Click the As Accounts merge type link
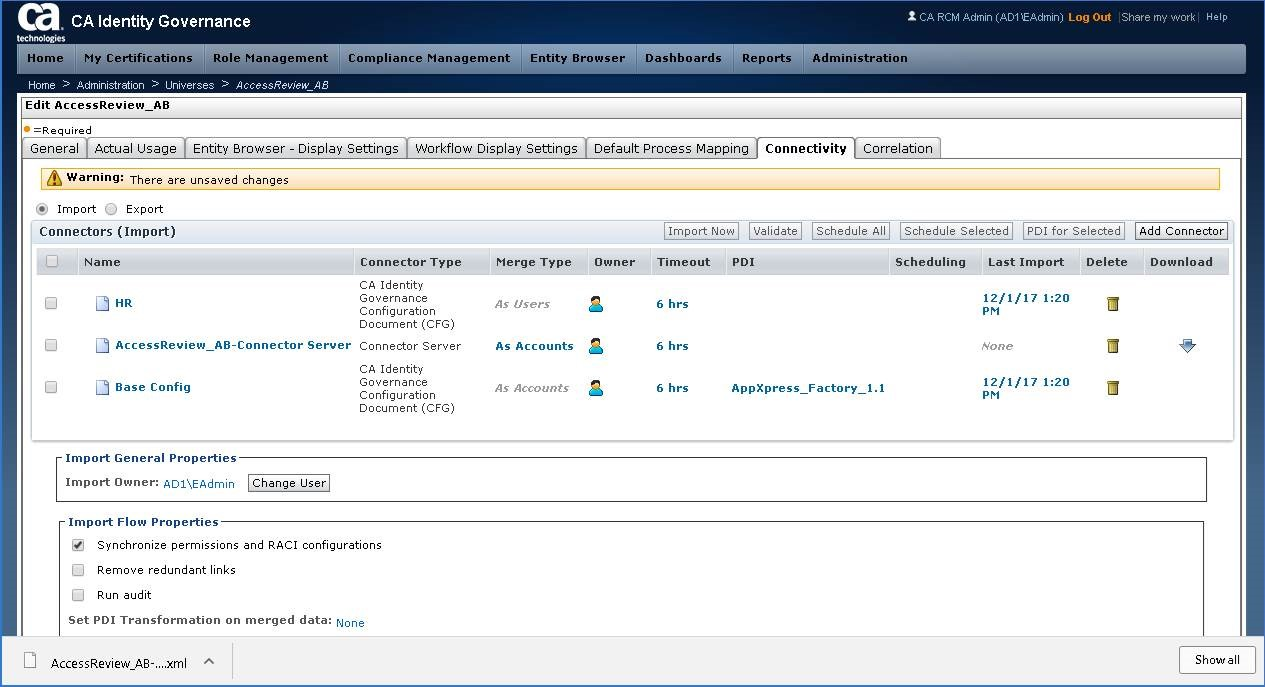The image size is (1265, 687). (535, 346)
